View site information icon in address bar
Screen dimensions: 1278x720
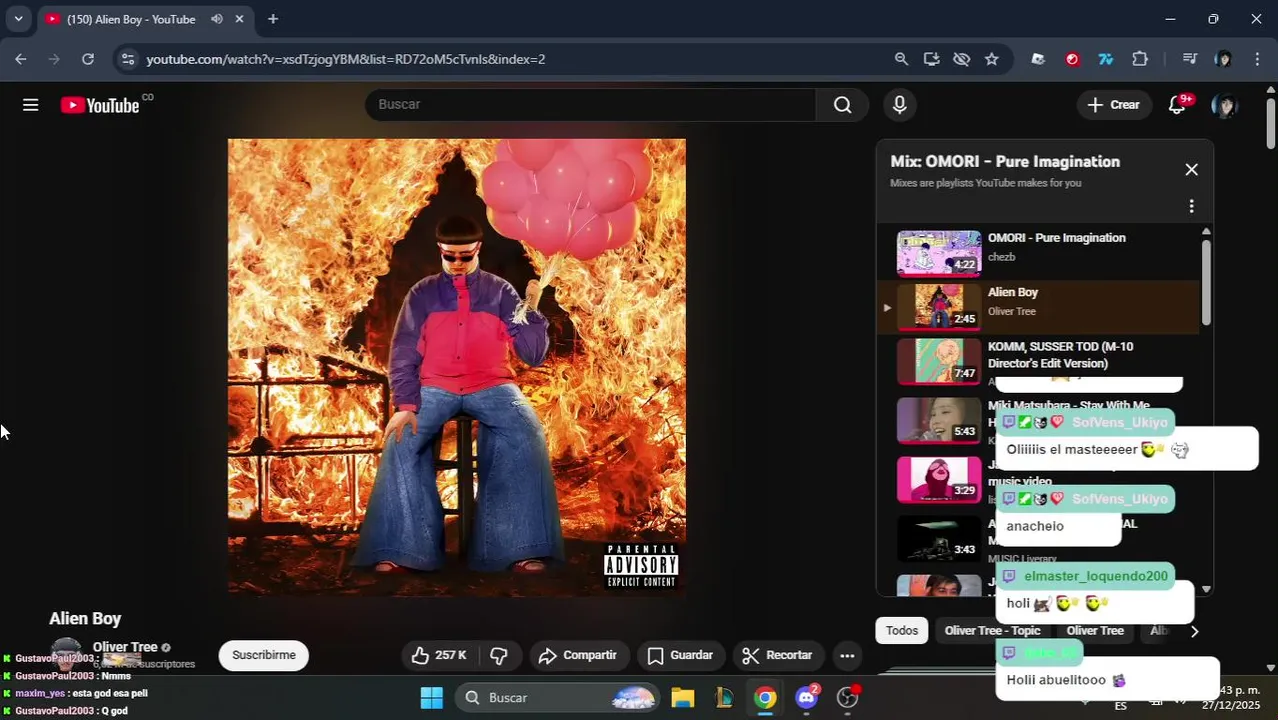pos(127,59)
